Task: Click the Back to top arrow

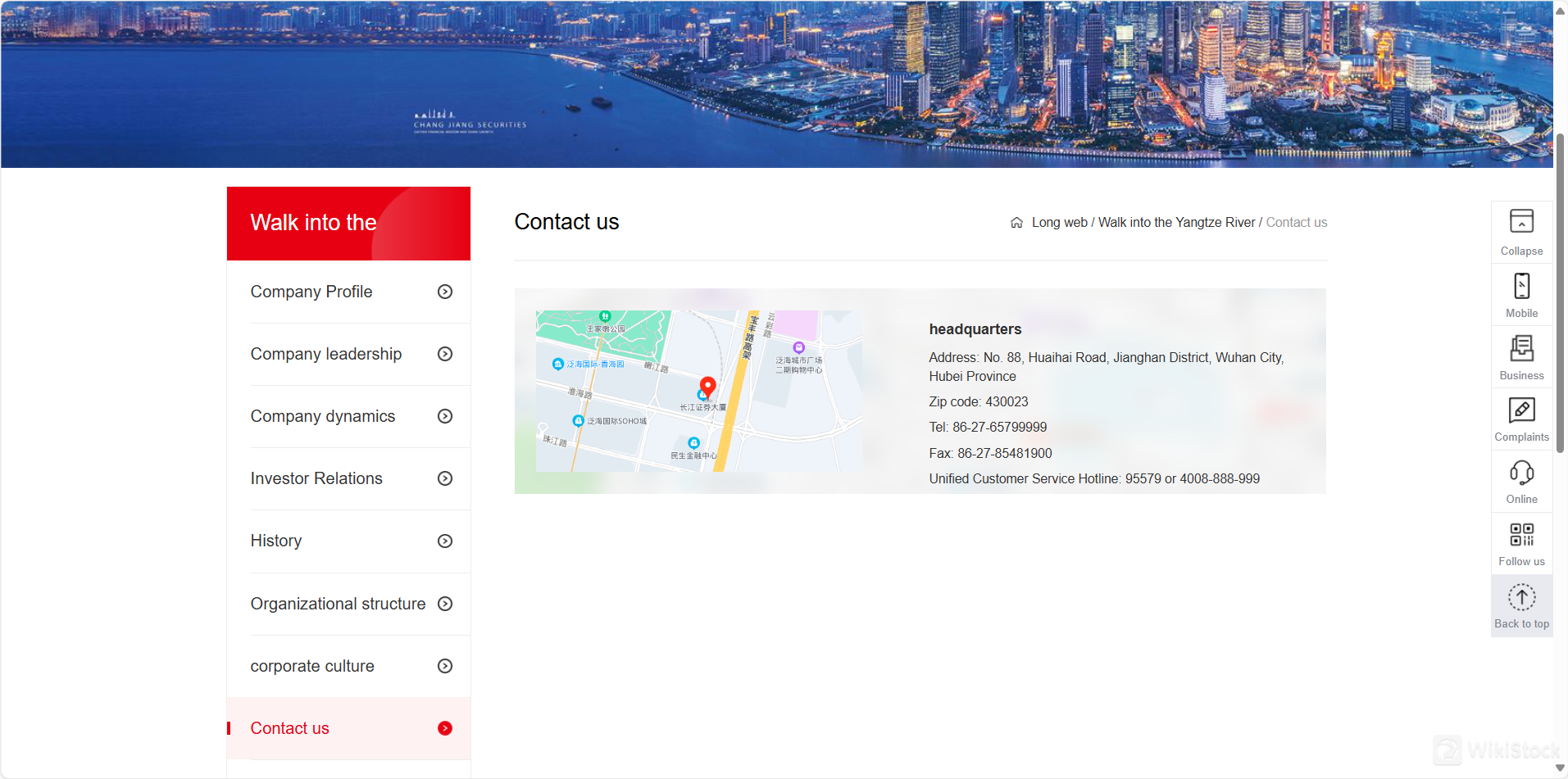Action: click(x=1521, y=598)
